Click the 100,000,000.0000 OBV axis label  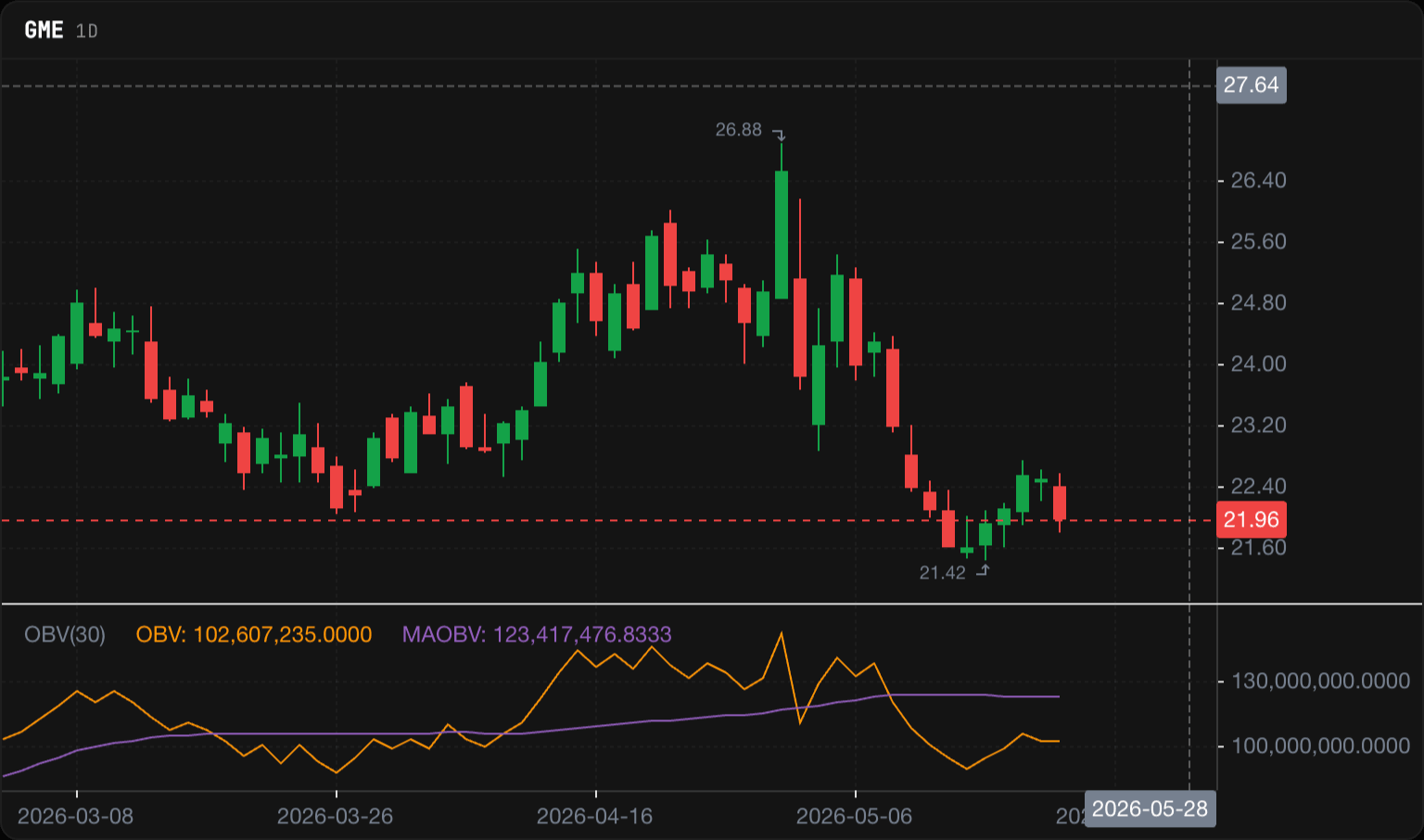[x=1320, y=746]
